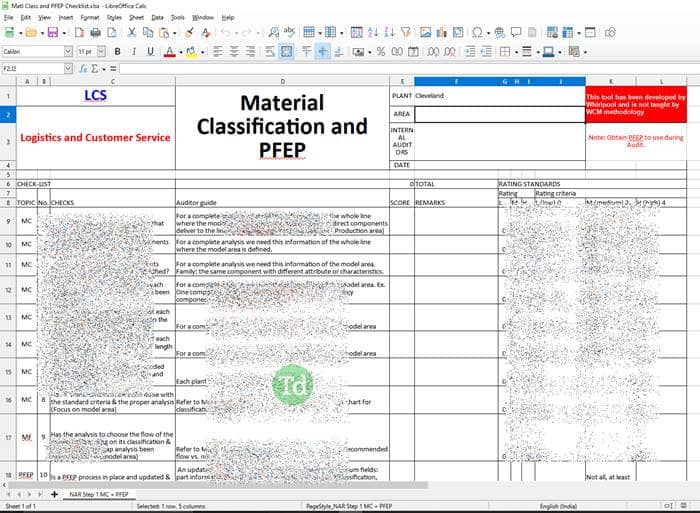
Task: Click the horizontal scrollbar
Action: (x=219, y=484)
